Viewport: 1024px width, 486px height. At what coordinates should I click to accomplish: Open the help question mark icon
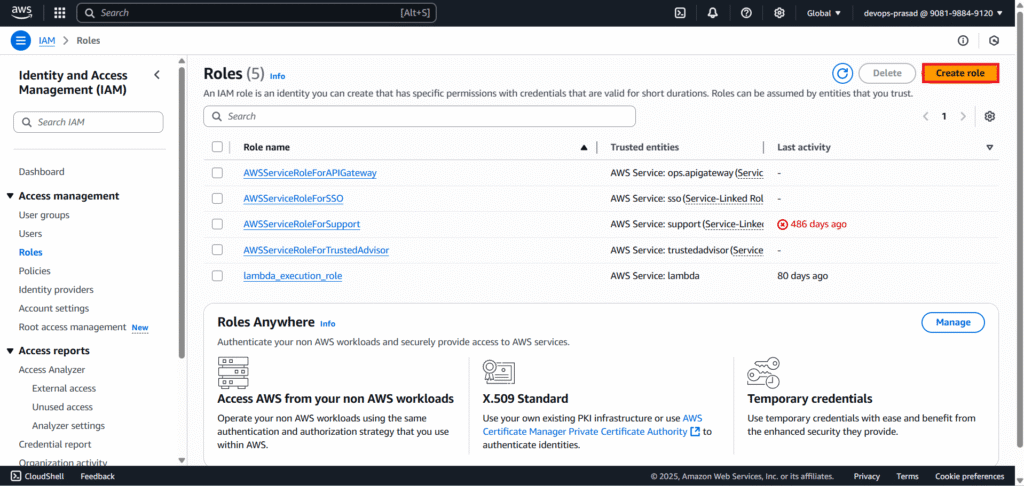tap(746, 13)
